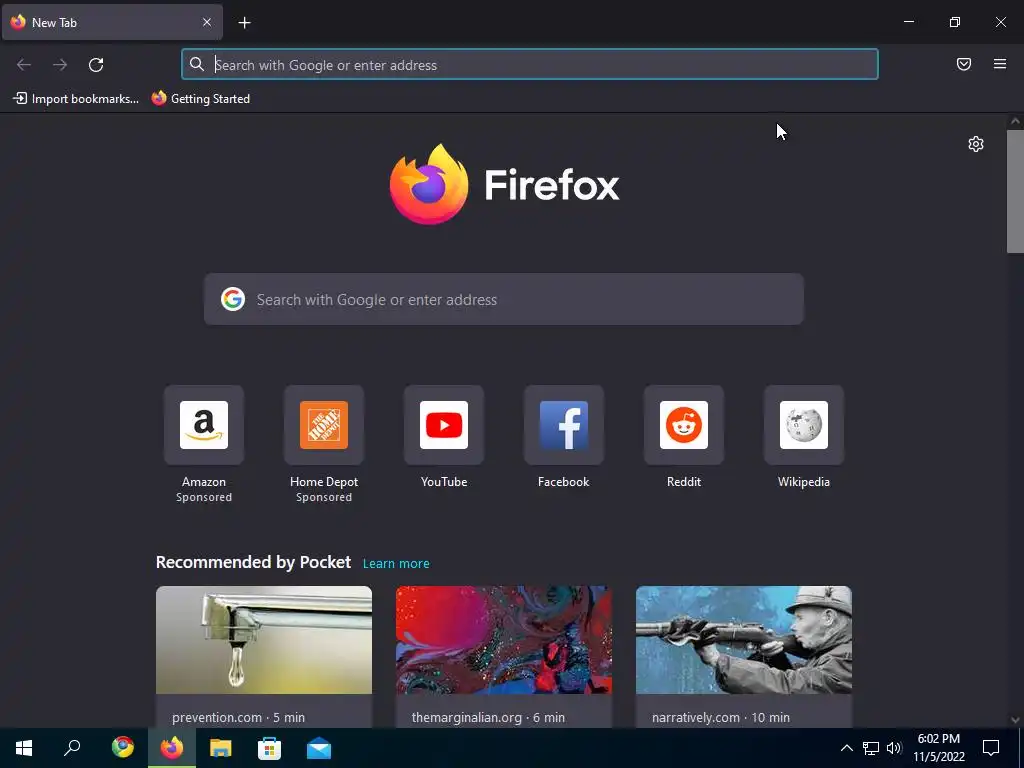
Task: Click the address bar search field
Action: (x=530, y=65)
